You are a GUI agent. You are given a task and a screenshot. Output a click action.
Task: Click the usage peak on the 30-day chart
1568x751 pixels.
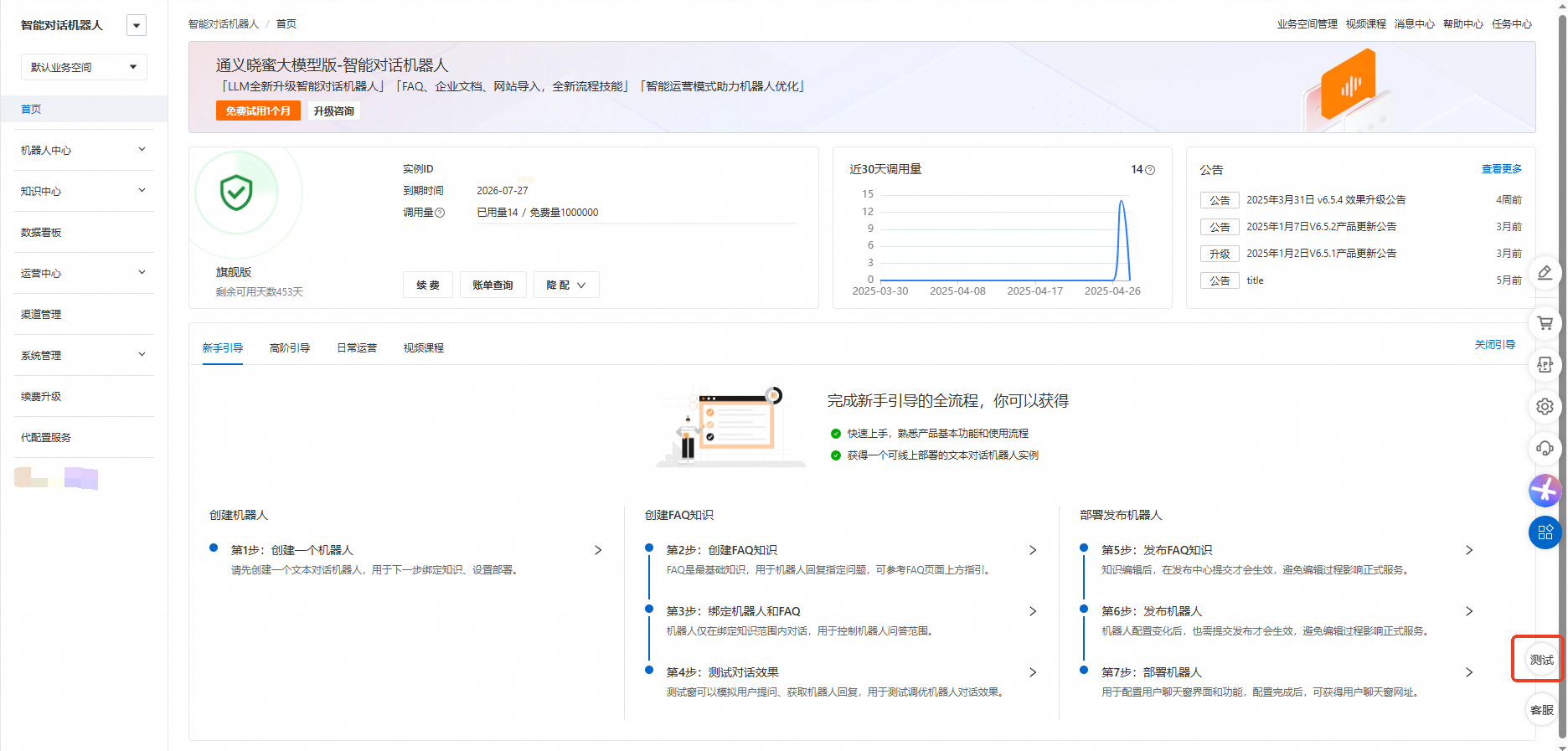coord(1122,201)
